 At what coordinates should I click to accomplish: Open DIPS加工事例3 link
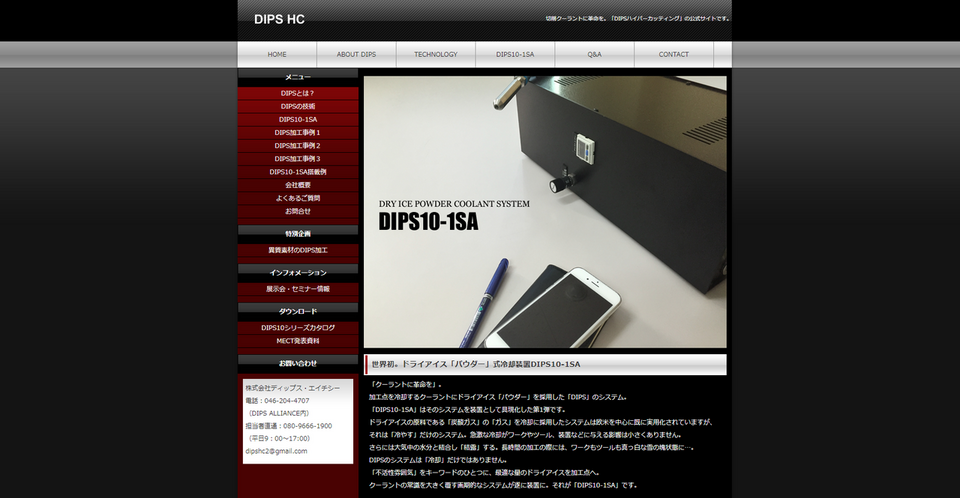point(298,159)
